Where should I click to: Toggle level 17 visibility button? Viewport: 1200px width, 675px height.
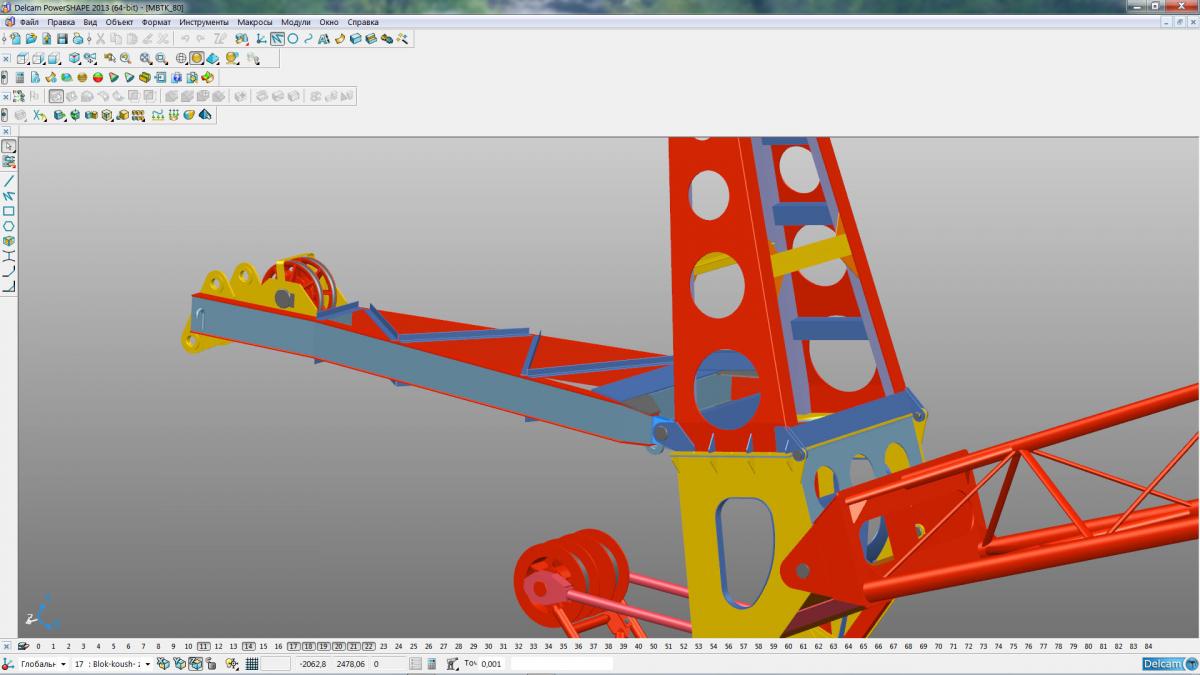click(x=294, y=646)
